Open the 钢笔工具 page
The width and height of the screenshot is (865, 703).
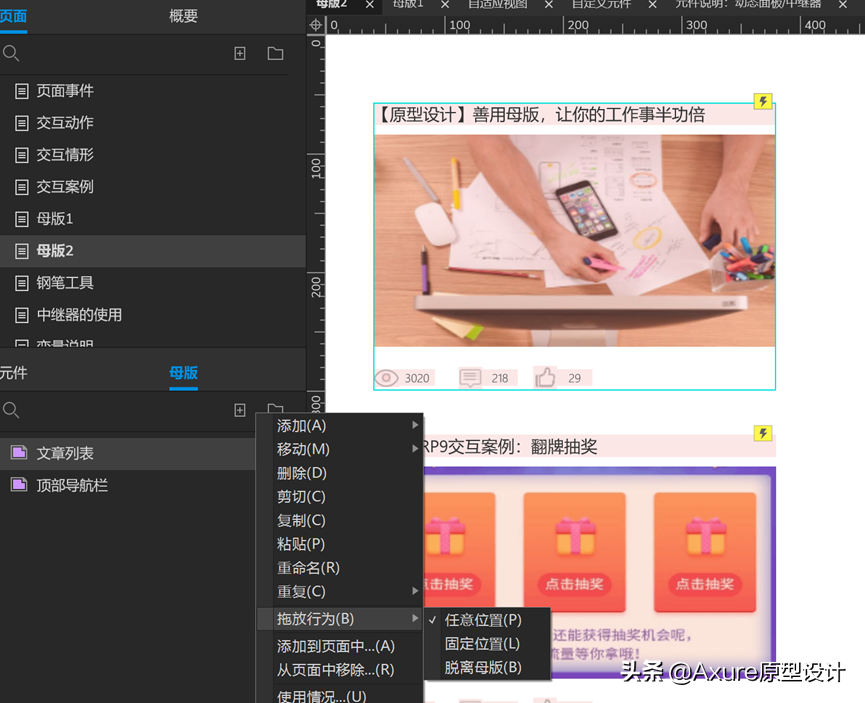coord(153,284)
